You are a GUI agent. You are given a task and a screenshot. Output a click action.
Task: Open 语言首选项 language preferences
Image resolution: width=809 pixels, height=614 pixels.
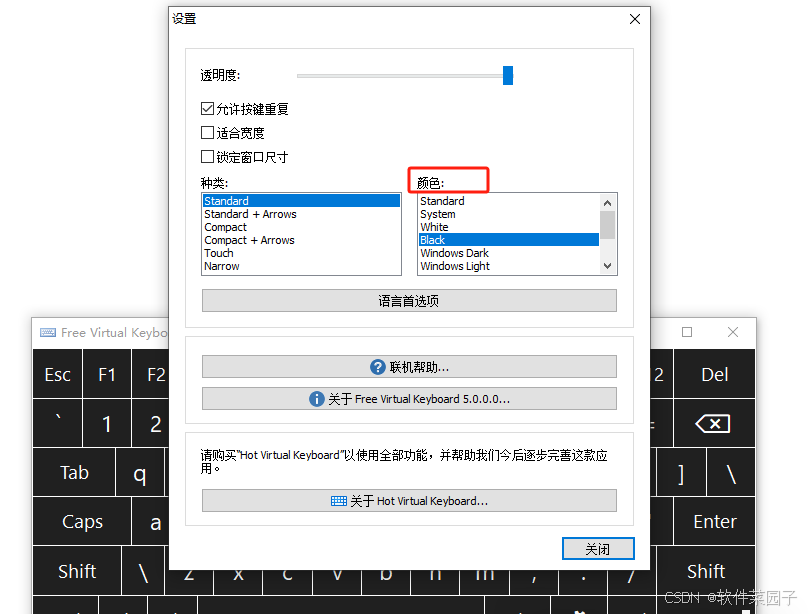tap(409, 301)
